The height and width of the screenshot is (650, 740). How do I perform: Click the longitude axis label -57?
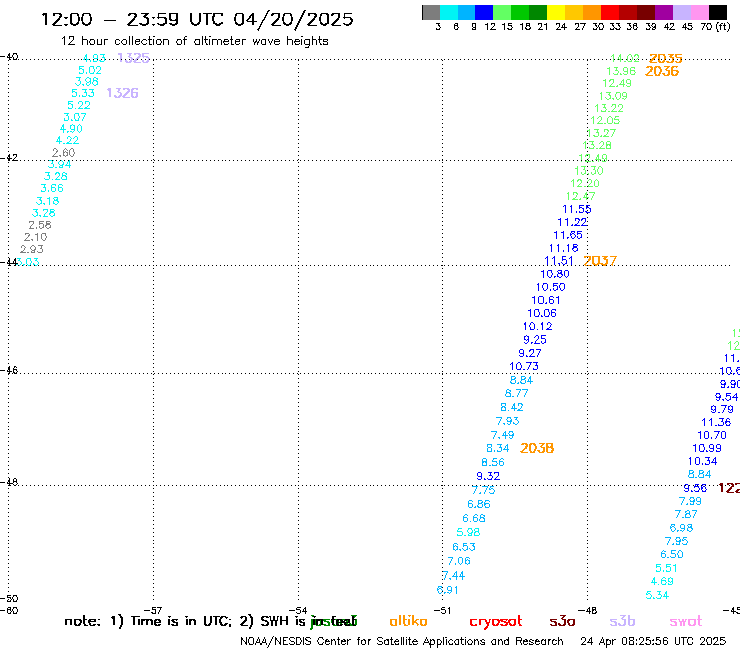(x=153, y=611)
